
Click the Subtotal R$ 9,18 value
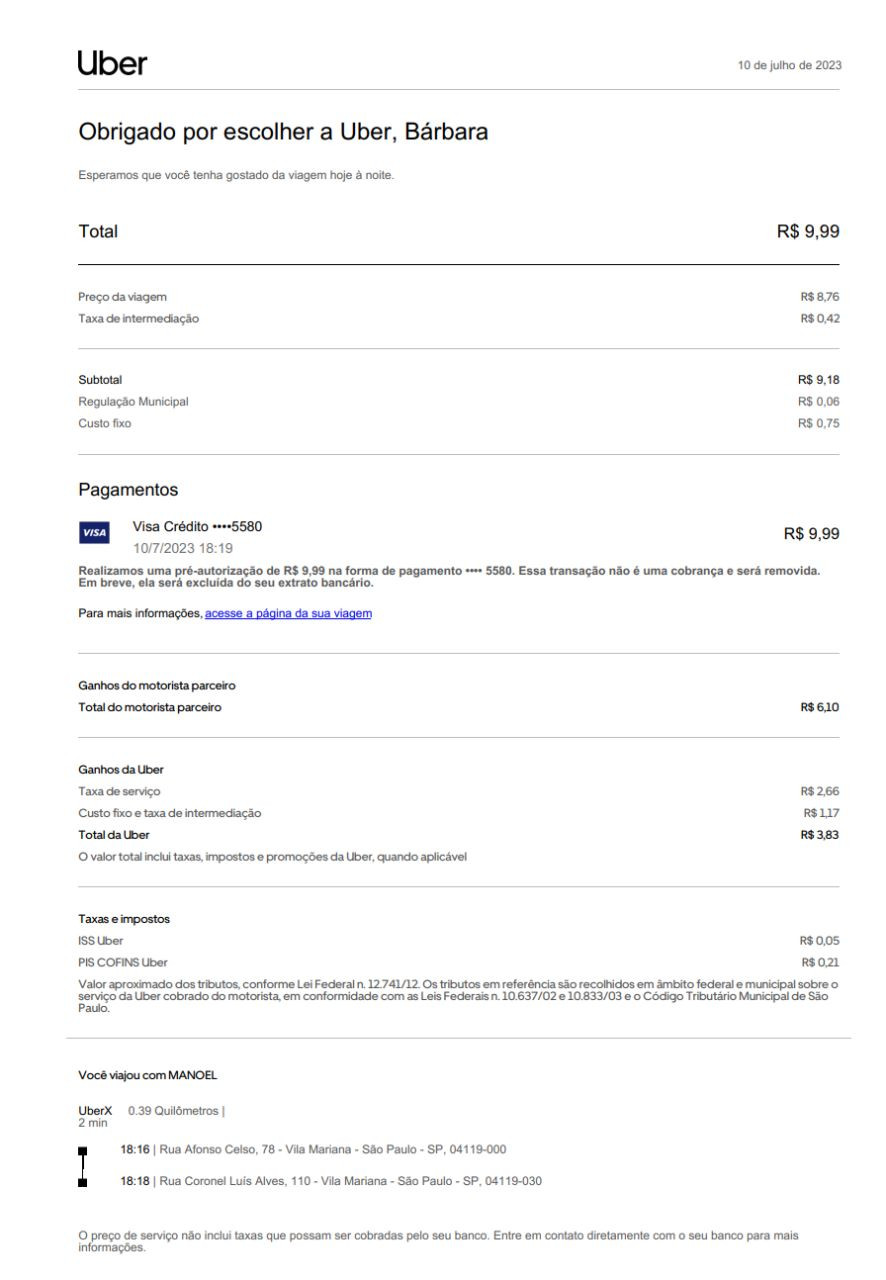click(818, 379)
